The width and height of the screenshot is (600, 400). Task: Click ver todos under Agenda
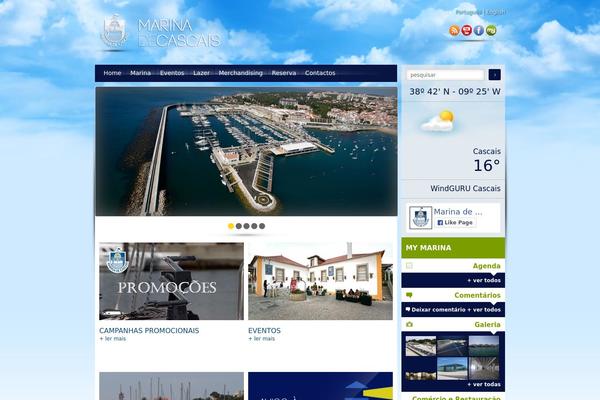[x=484, y=281]
